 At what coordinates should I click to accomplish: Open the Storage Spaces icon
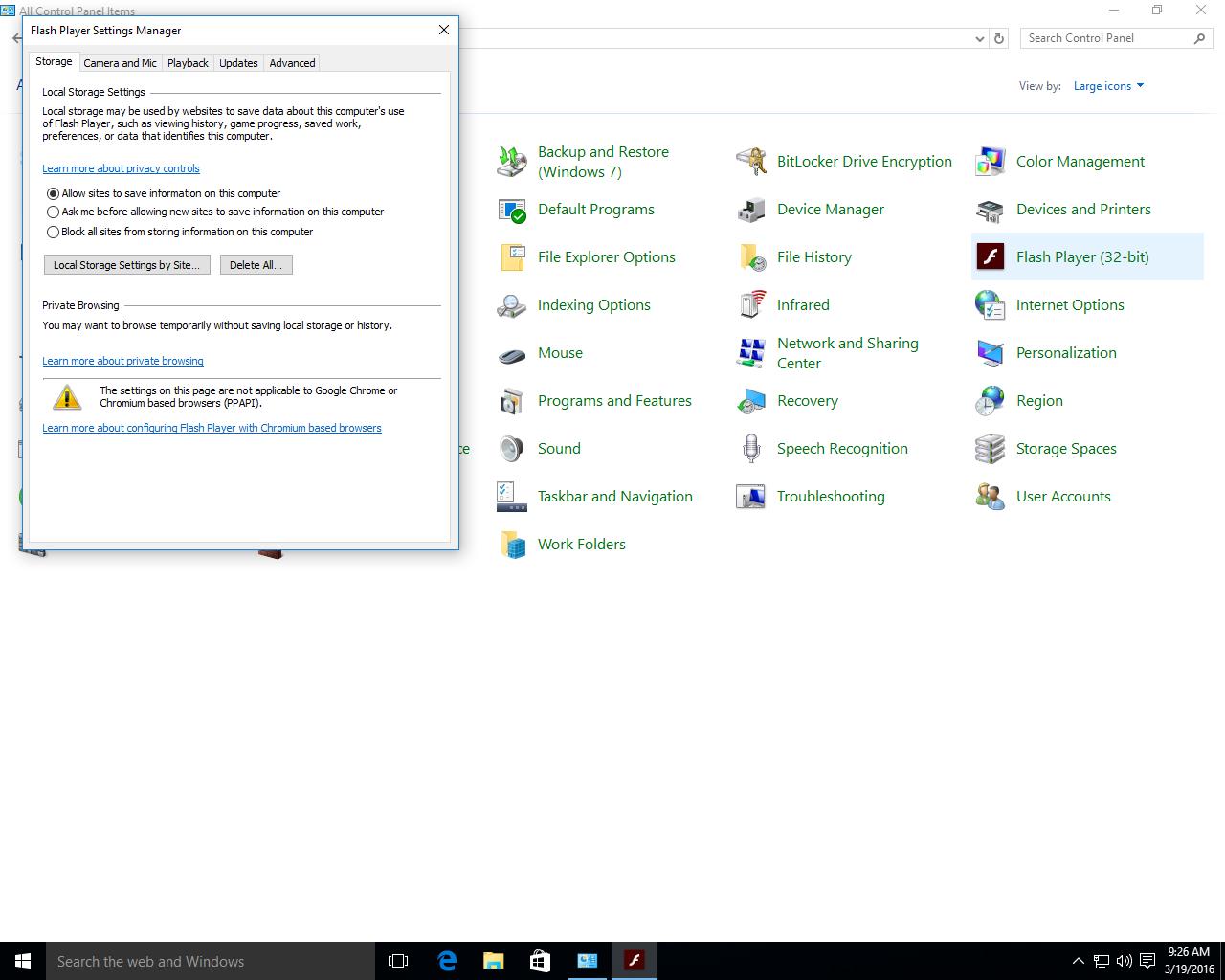coord(990,449)
